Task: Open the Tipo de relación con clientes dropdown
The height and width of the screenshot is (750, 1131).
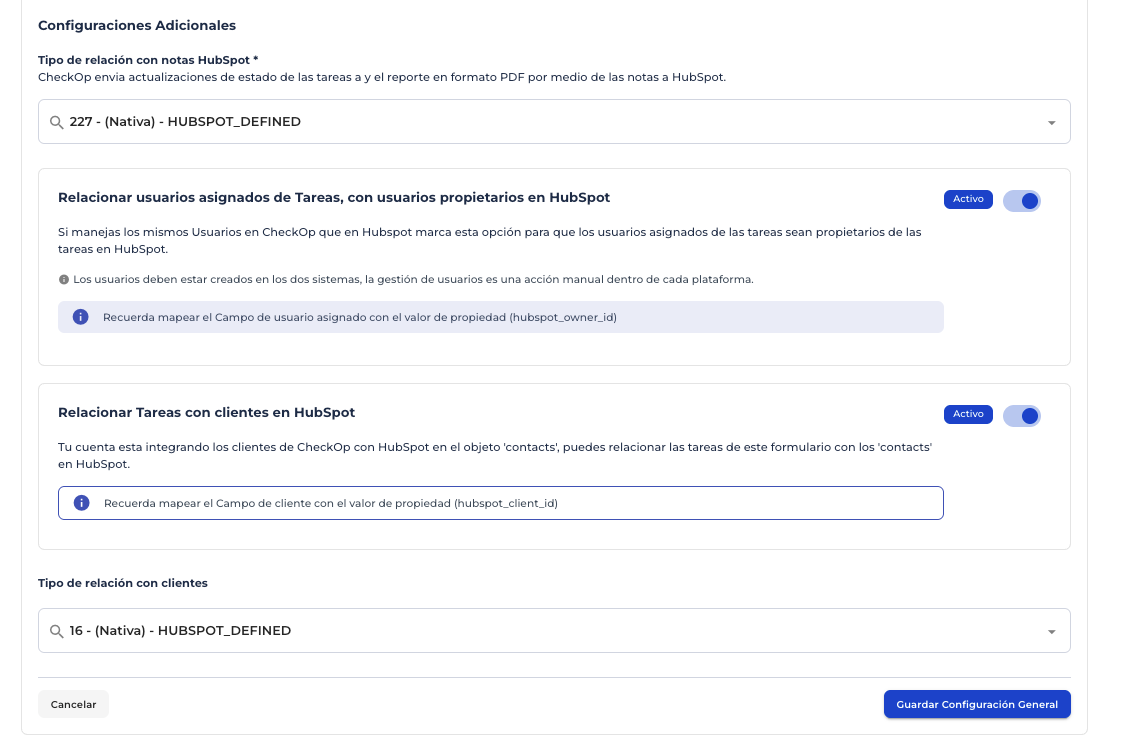Action: [1051, 630]
